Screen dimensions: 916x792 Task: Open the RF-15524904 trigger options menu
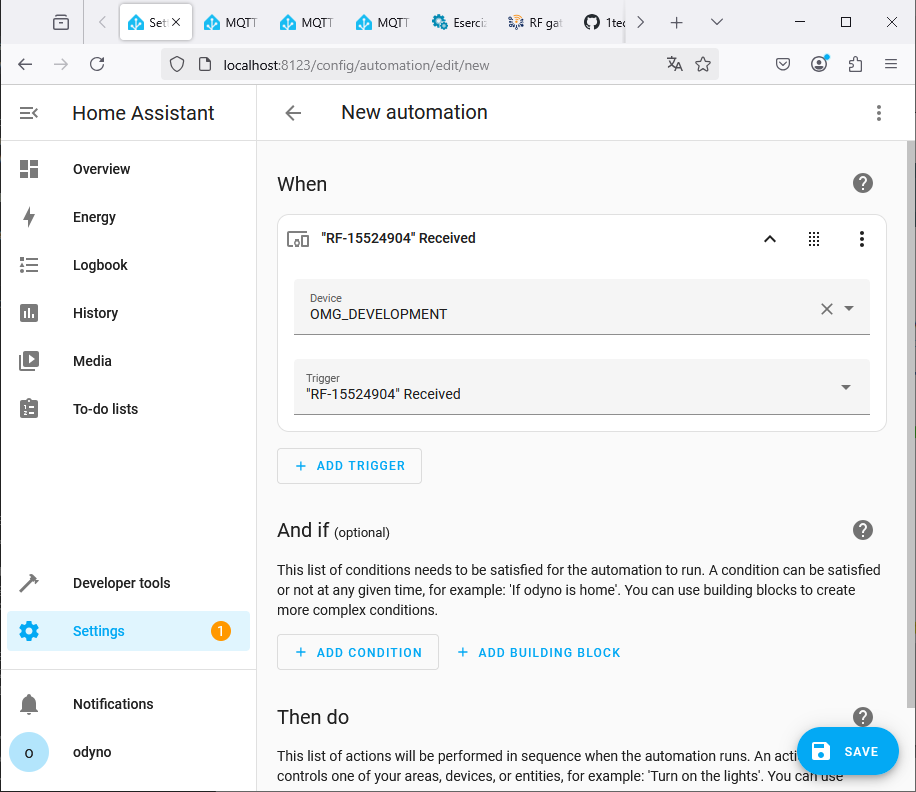pos(861,239)
